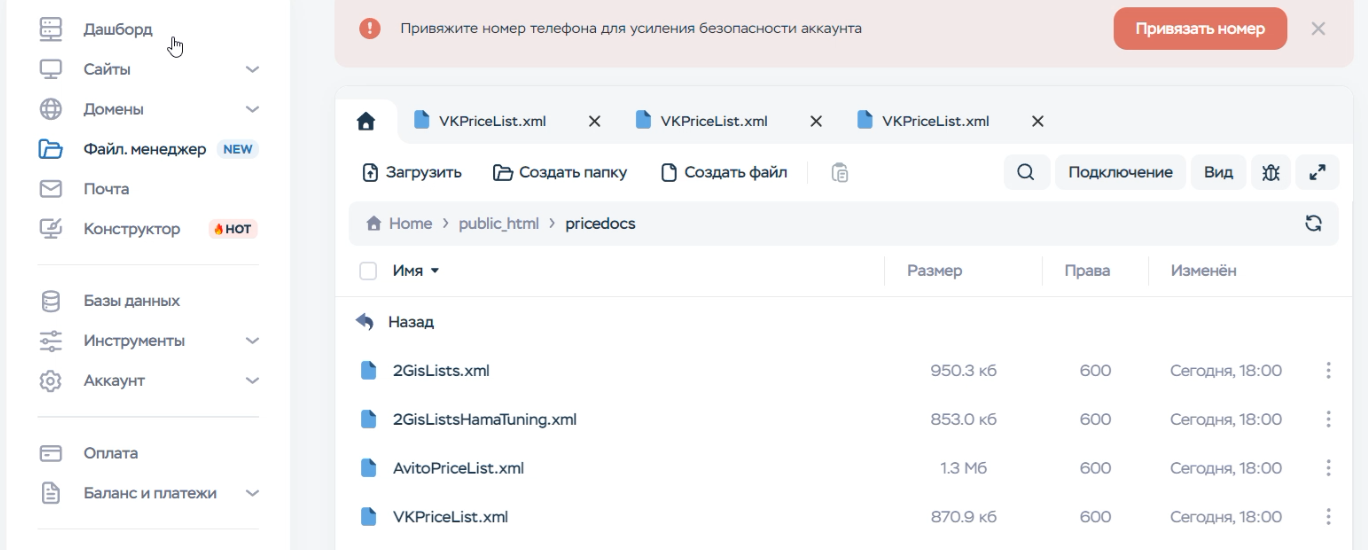Open the Подключение button
Screen dimensions: 1368x550
point(1120,172)
